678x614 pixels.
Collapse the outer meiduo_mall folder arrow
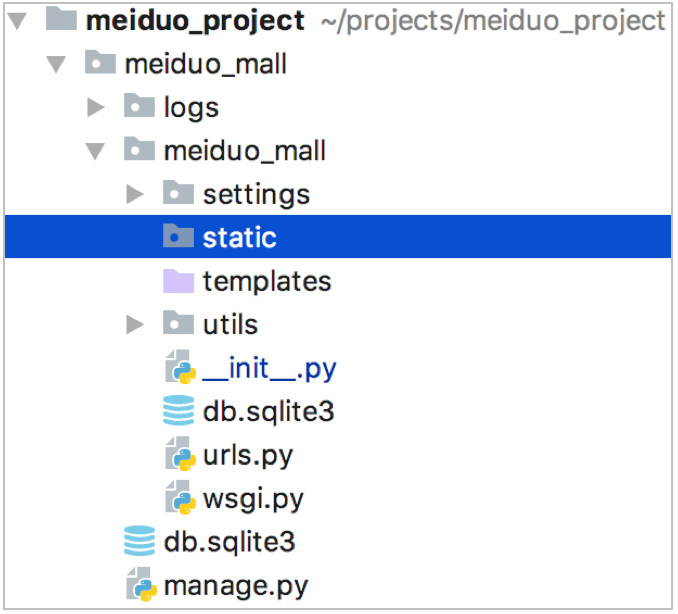pos(57,64)
